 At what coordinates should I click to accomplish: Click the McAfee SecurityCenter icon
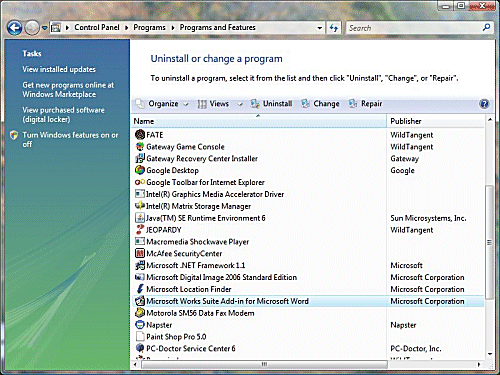click(x=140, y=253)
